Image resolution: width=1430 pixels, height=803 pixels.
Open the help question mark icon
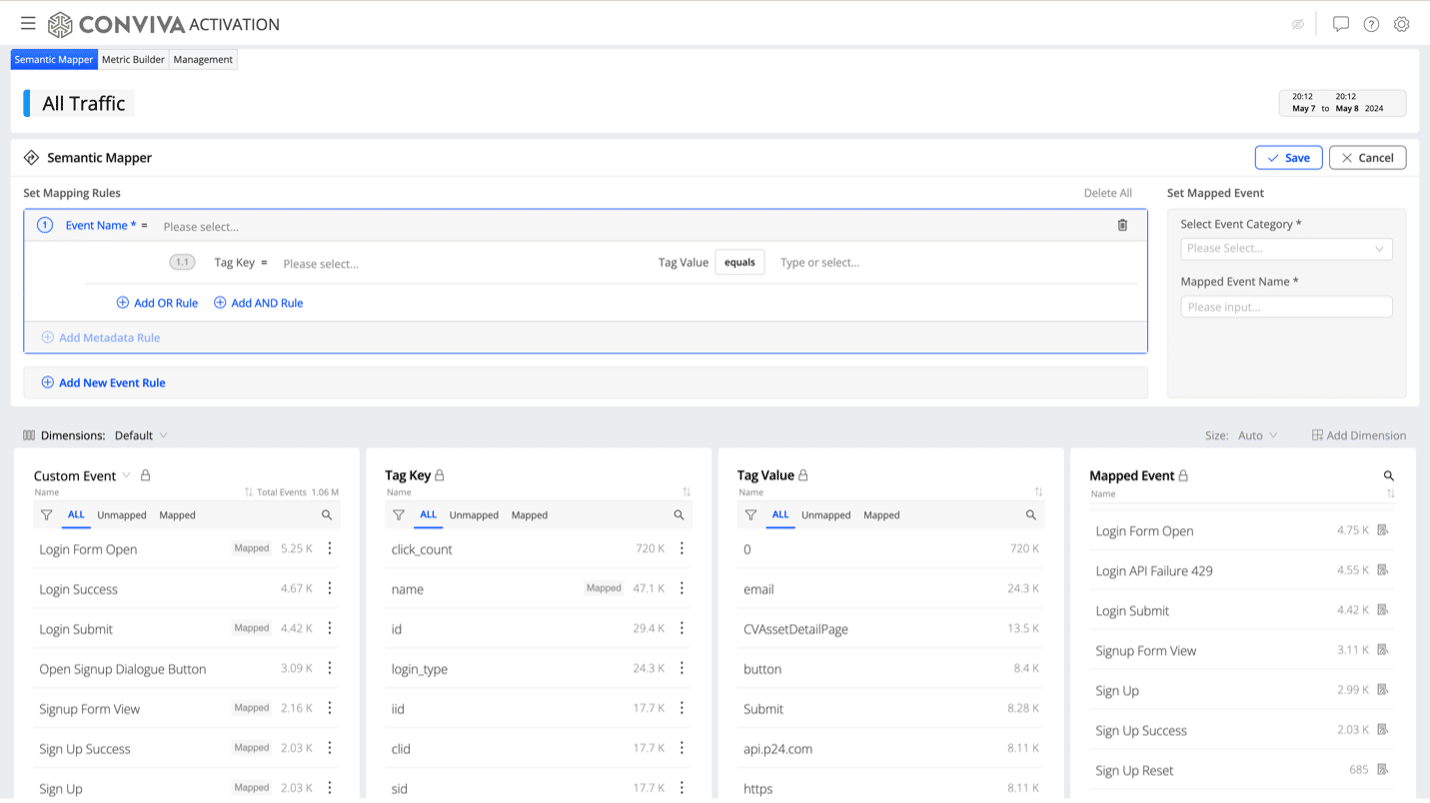1371,24
